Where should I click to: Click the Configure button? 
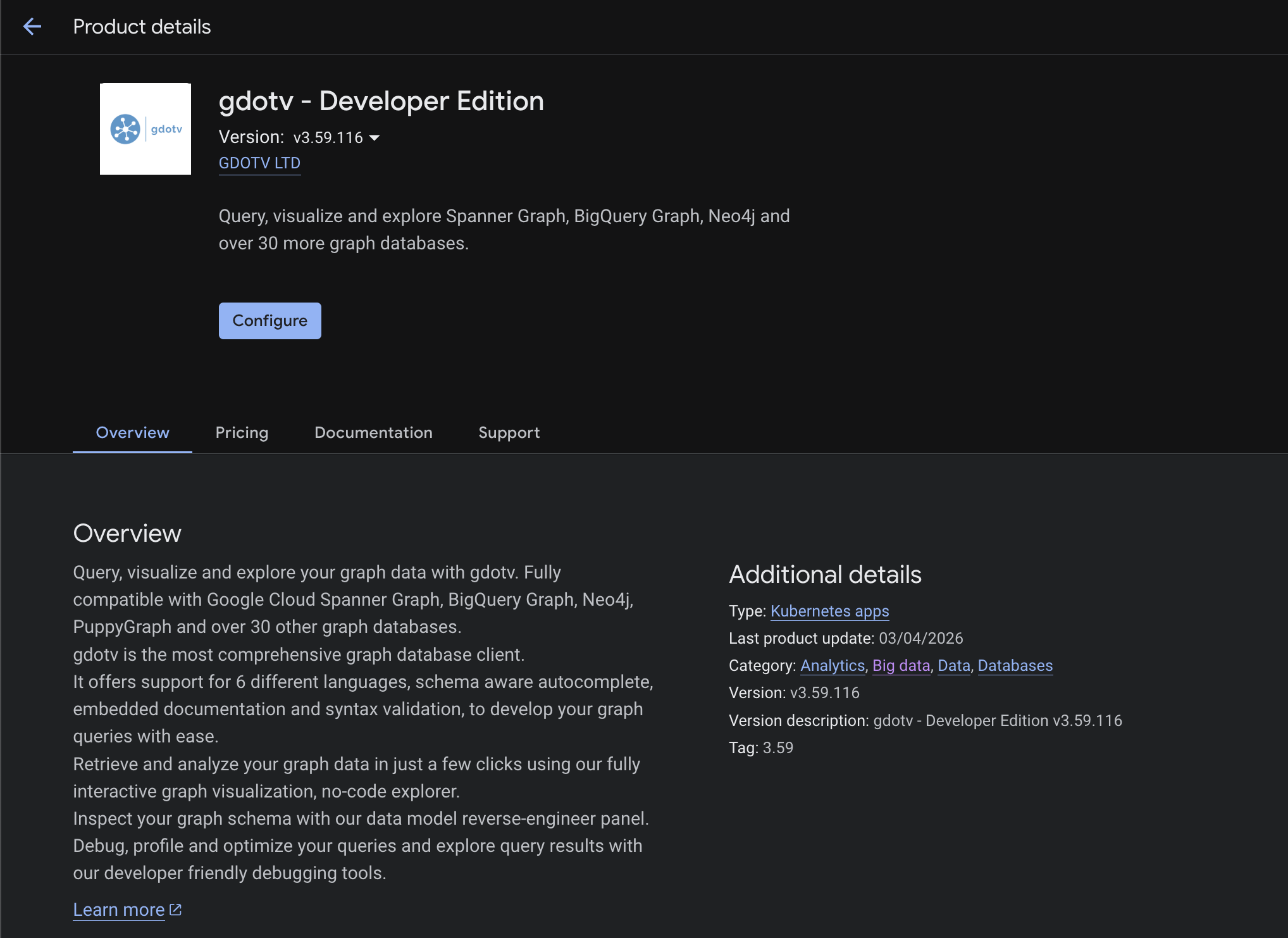coord(269,320)
